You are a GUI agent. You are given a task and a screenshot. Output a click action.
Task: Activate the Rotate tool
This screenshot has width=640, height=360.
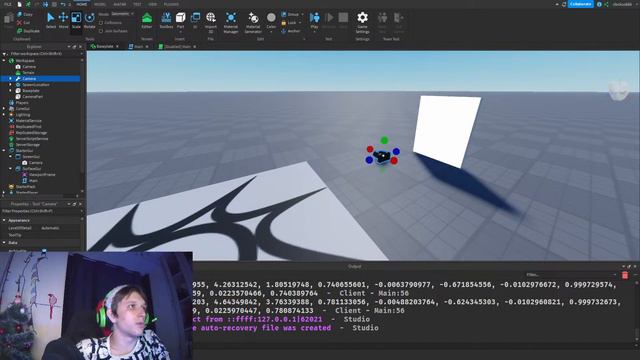click(89, 20)
